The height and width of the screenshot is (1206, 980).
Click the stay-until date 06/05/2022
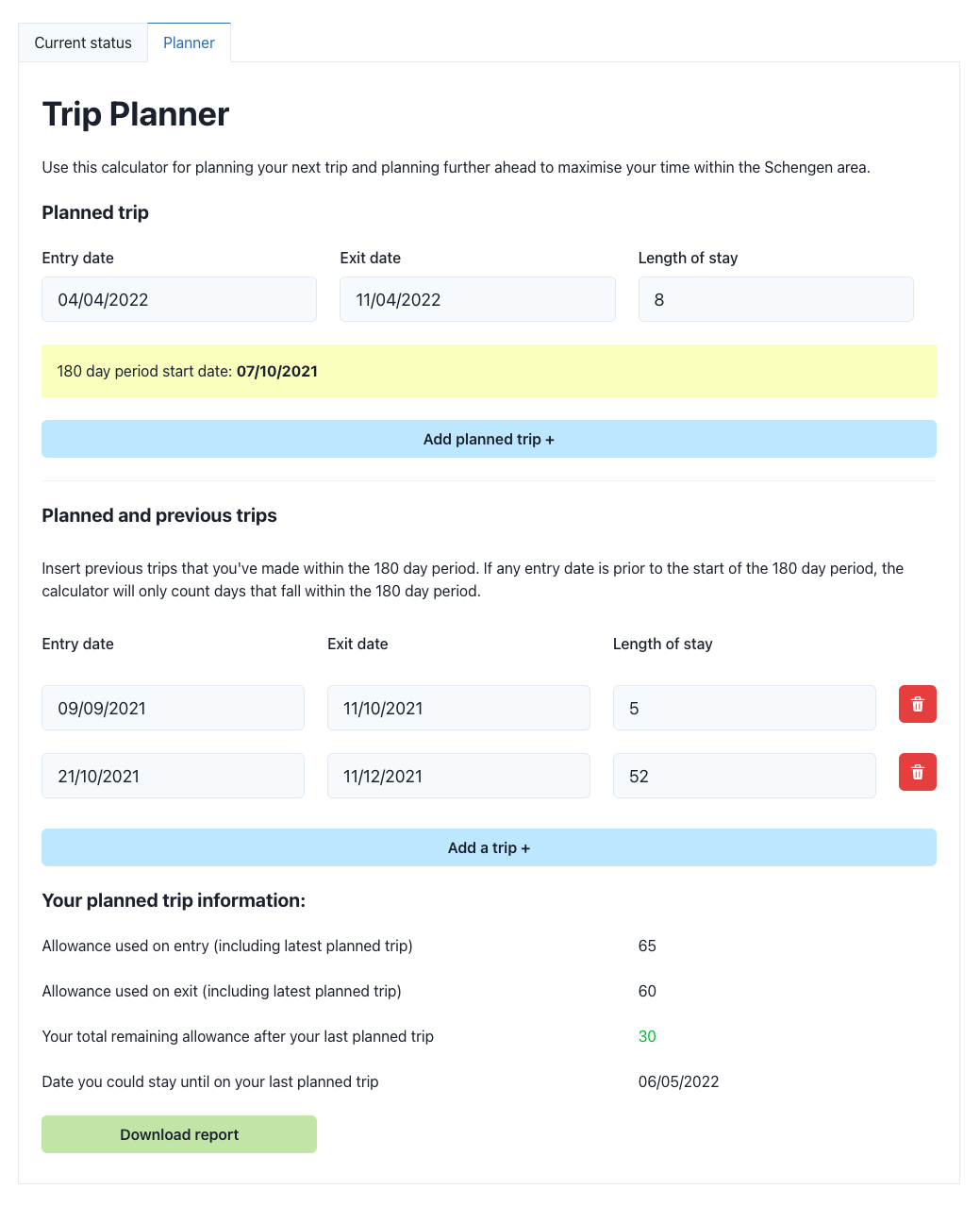pos(678,1081)
